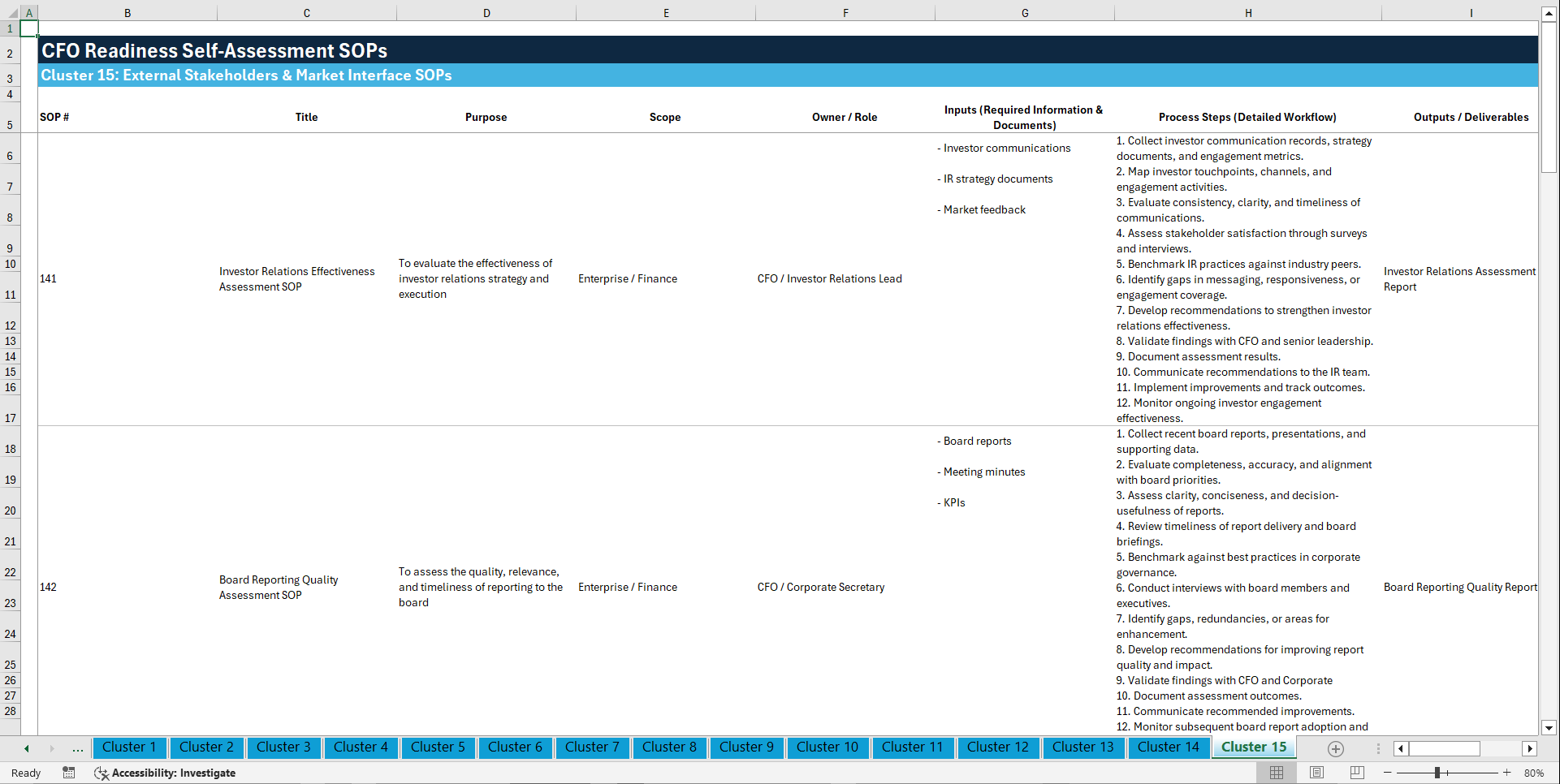
Task: Zoom in using the plus icon
Action: [1507, 773]
